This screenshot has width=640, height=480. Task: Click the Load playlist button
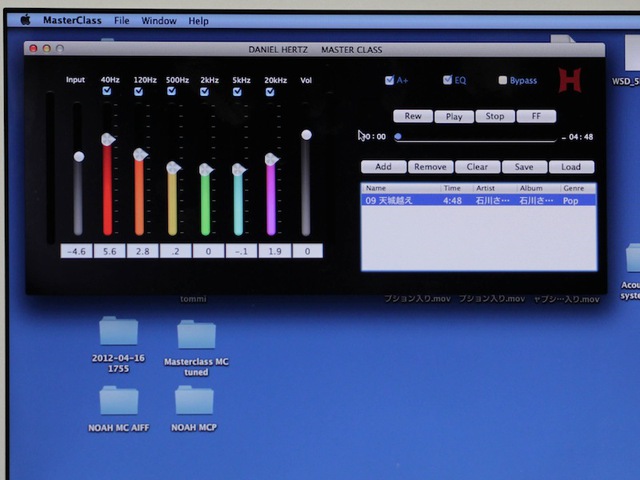pos(571,167)
